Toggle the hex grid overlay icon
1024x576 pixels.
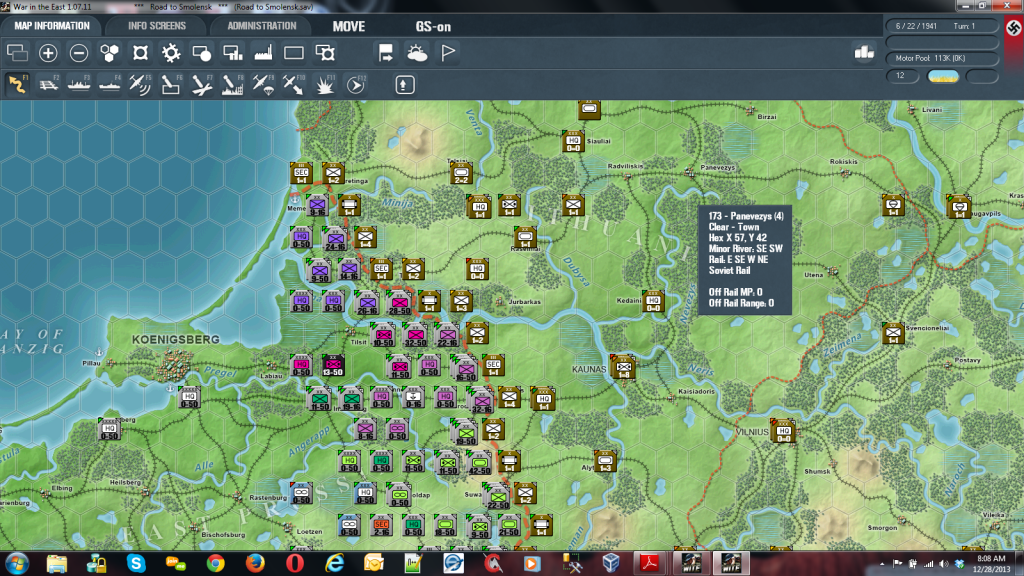(109, 53)
